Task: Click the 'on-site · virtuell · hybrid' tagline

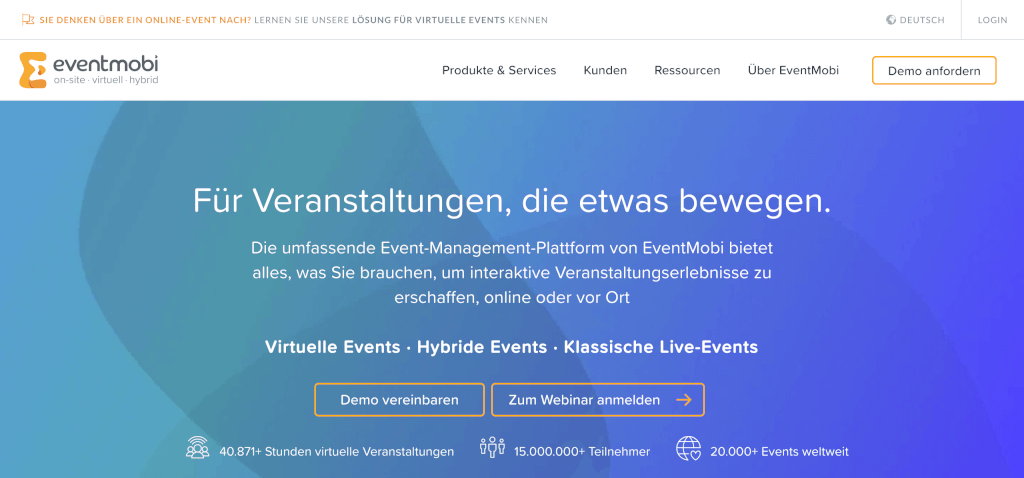Action: coord(106,80)
